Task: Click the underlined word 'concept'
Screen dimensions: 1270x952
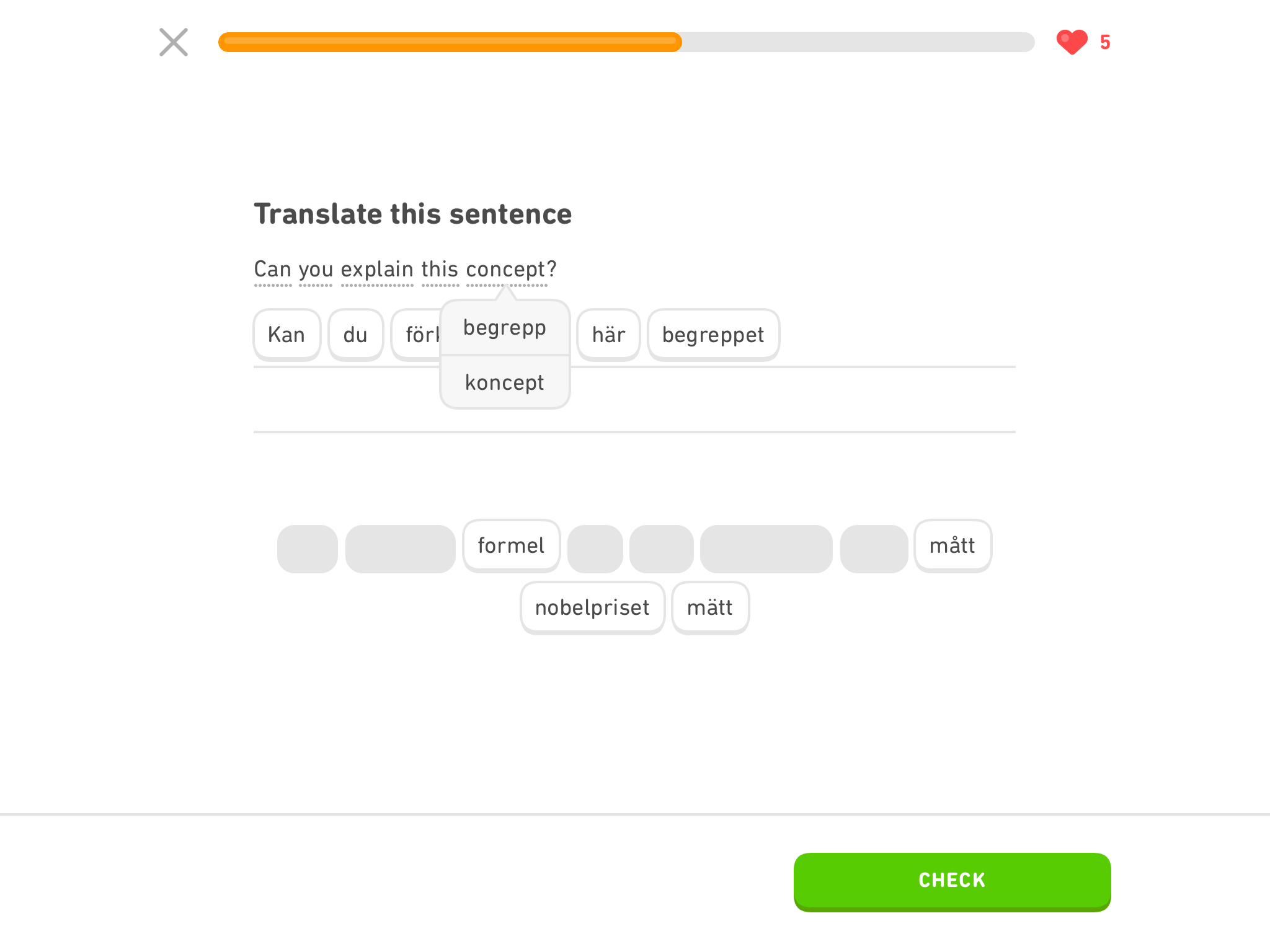Action: (x=505, y=270)
